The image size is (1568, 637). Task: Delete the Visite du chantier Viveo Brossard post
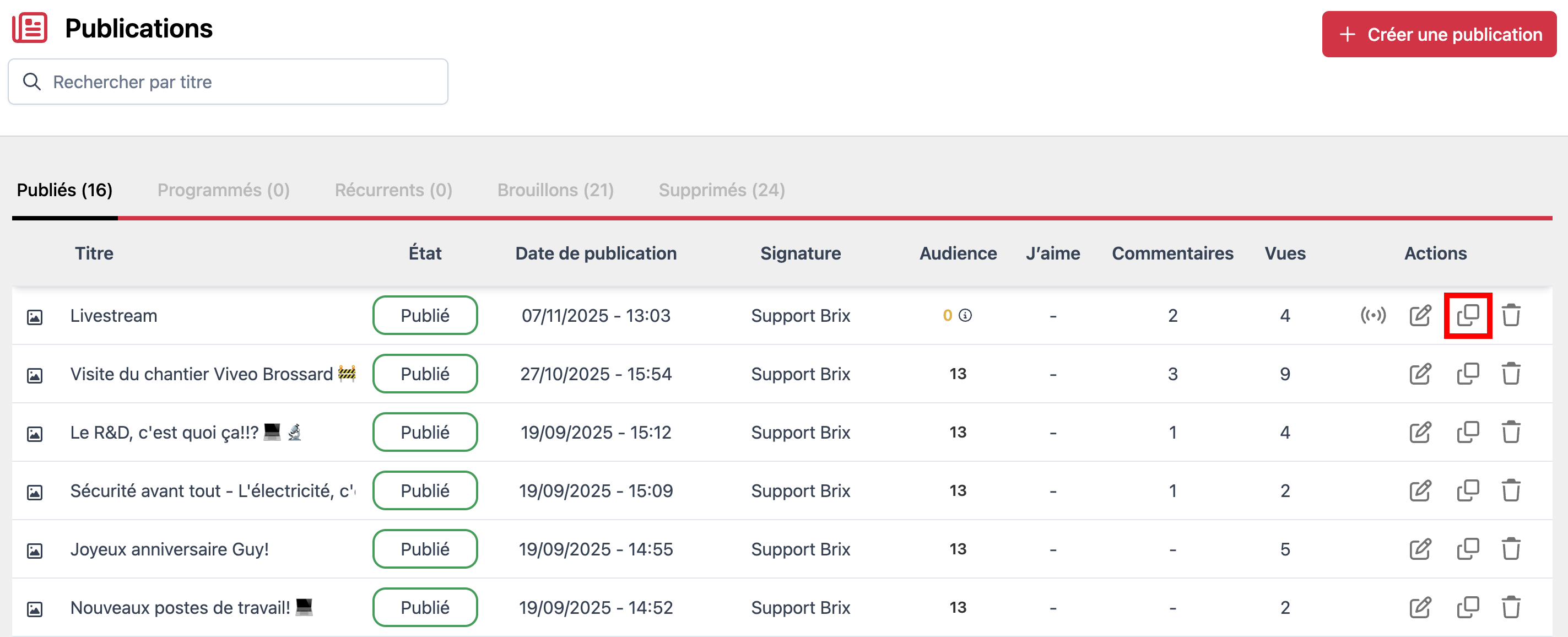1511,374
